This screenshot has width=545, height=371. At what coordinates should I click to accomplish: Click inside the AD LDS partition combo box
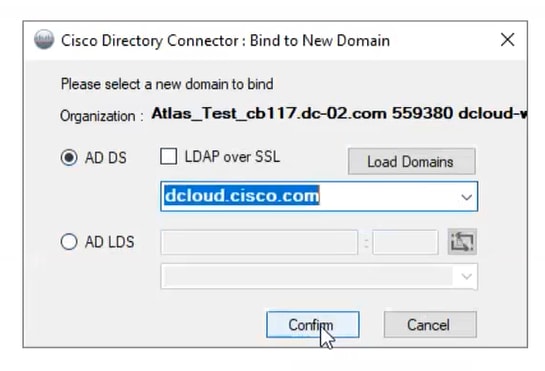pyautogui.click(x=319, y=276)
